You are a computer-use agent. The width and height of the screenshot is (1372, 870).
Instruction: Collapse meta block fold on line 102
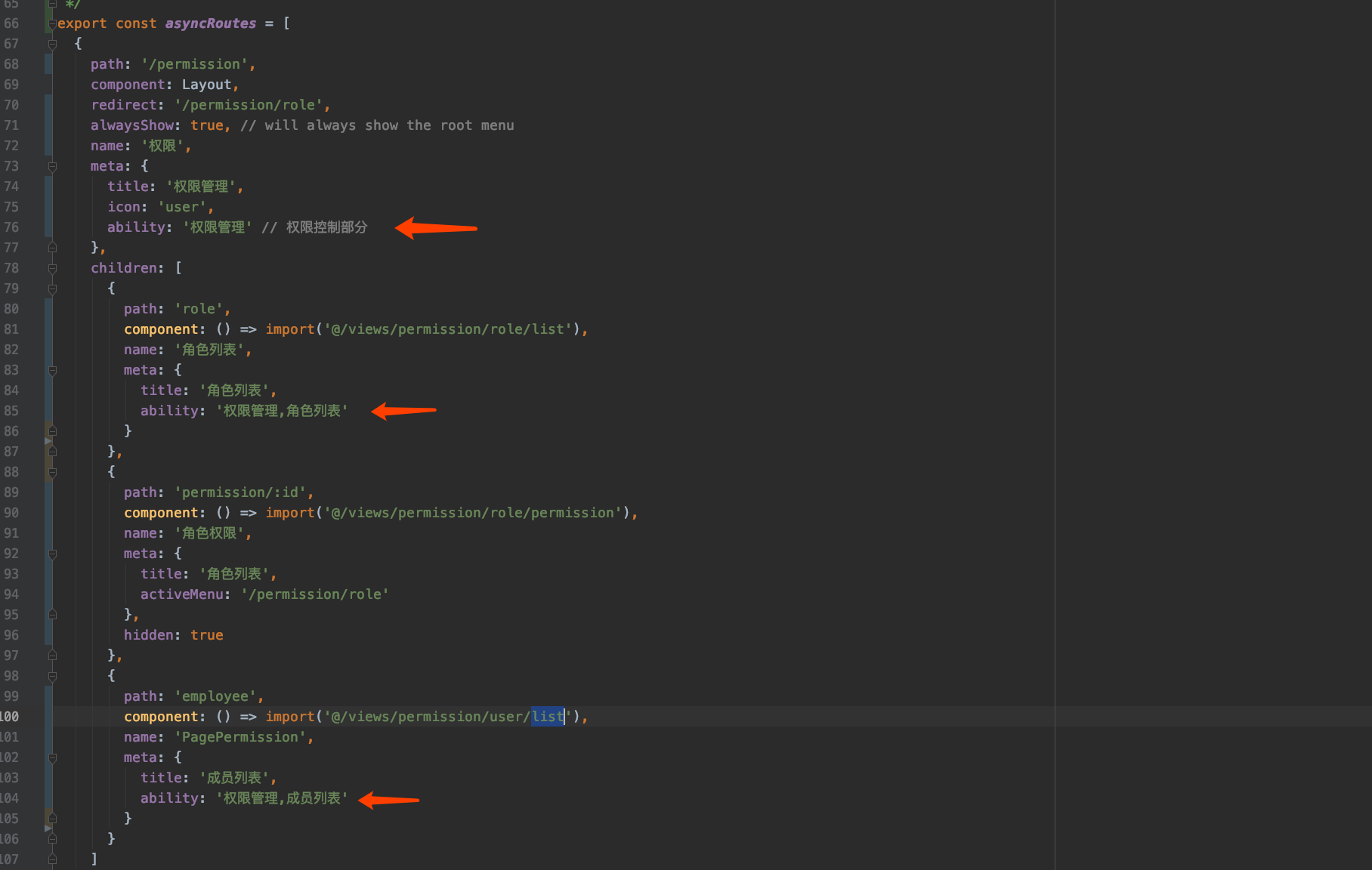(x=52, y=758)
